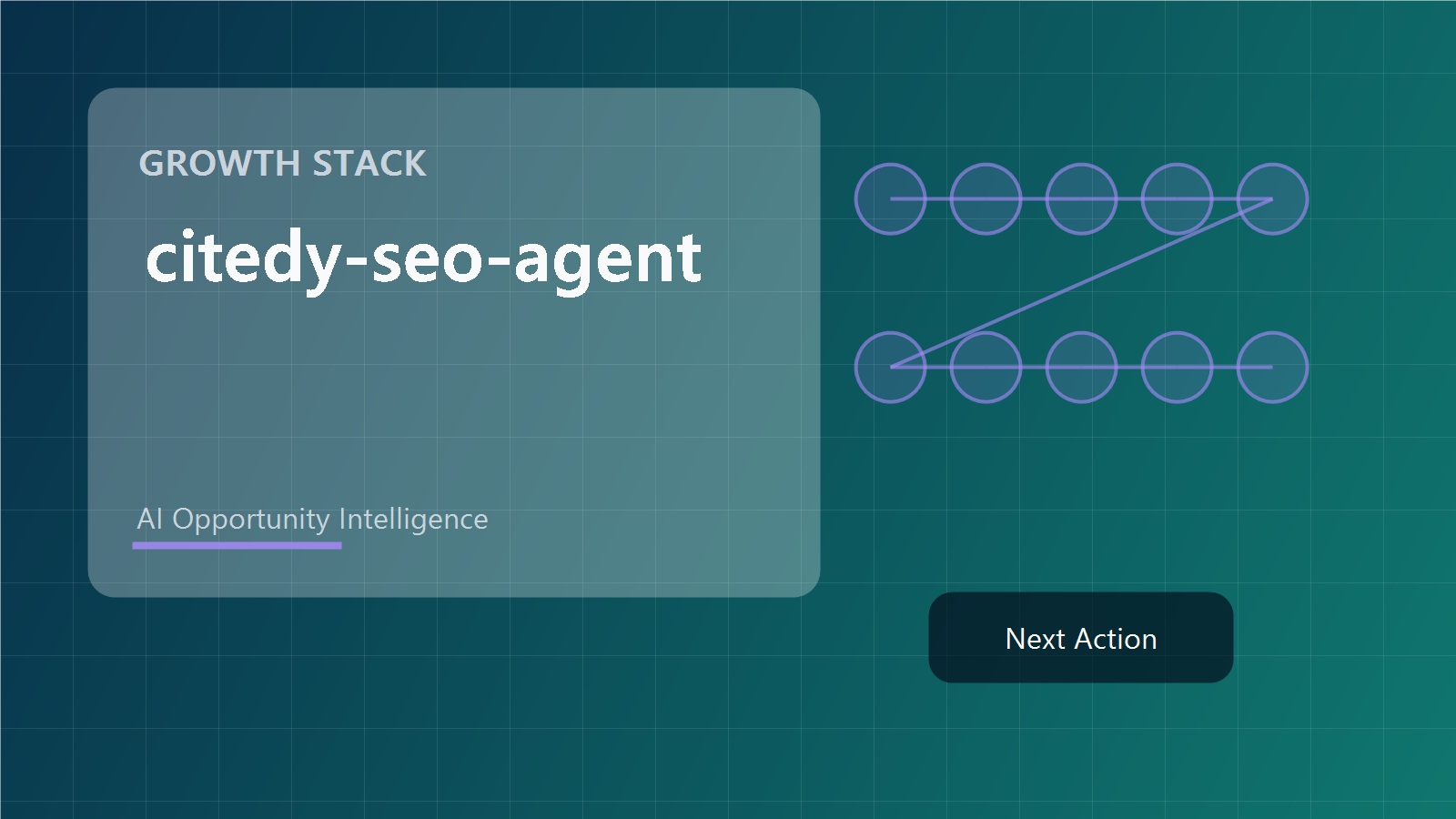Click the GROWTH STACK label
The height and width of the screenshot is (819, 1456).
click(x=282, y=164)
